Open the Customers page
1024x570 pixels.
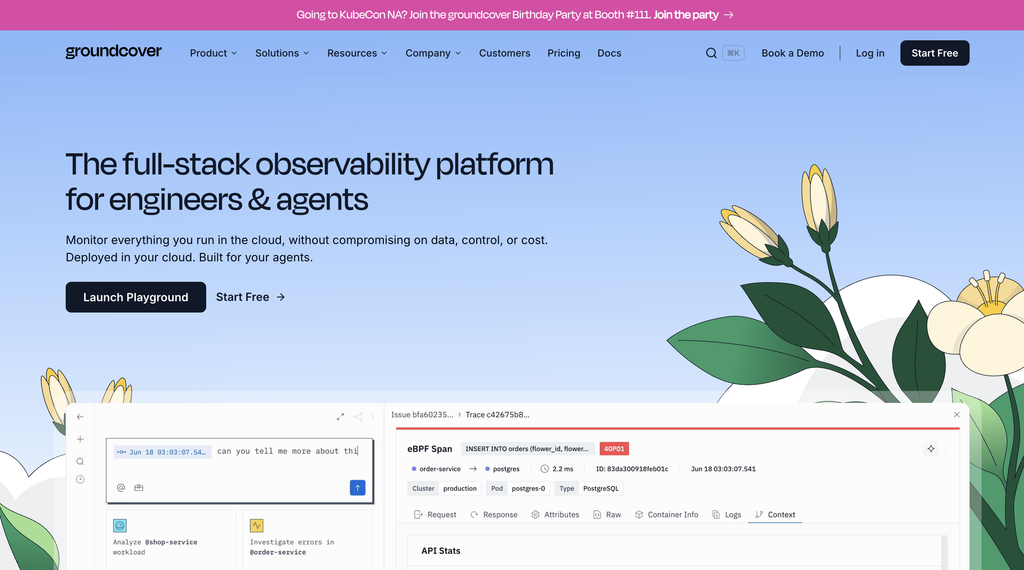(505, 53)
